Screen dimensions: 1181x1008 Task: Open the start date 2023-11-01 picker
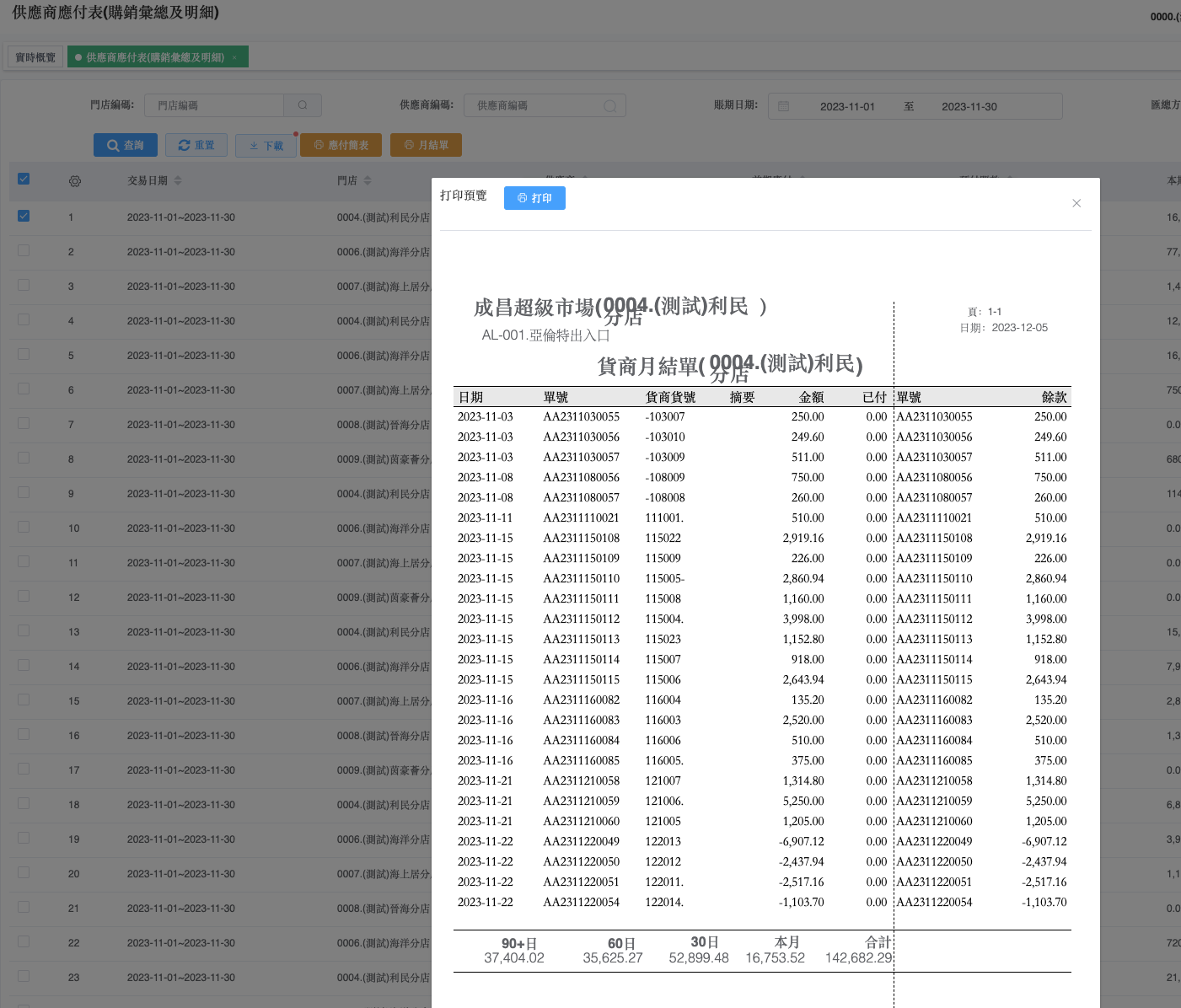pyautogui.click(x=846, y=107)
